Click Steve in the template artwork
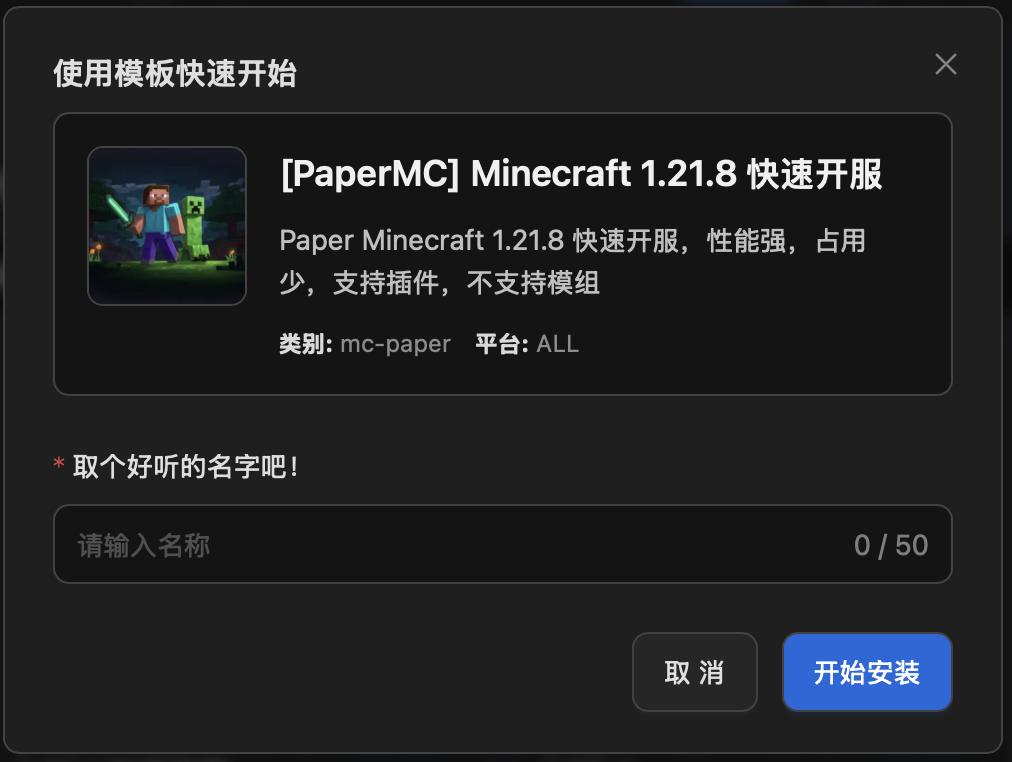1012x762 pixels. click(156, 218)
